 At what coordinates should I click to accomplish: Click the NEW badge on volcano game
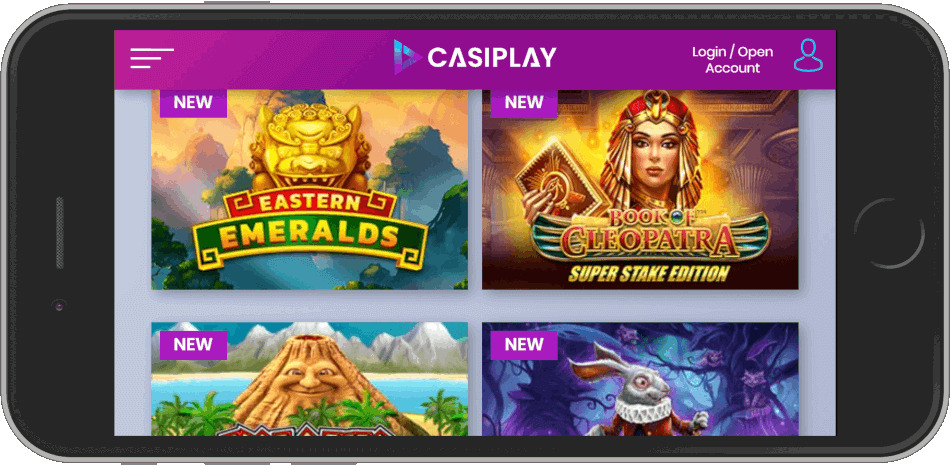(193, 345)
